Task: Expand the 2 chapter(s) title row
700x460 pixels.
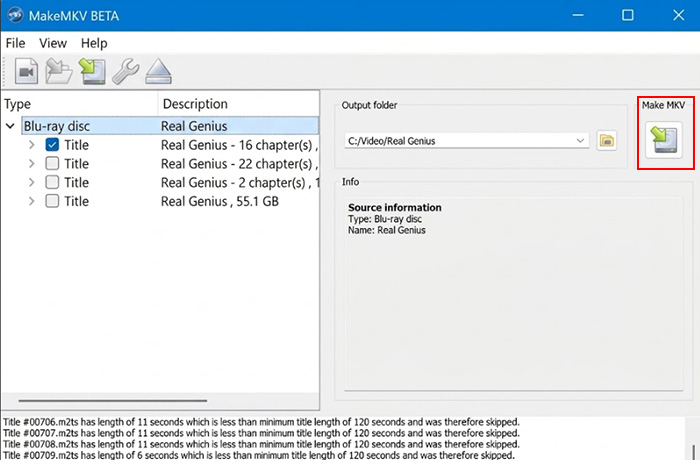Action: coord(32,182)
